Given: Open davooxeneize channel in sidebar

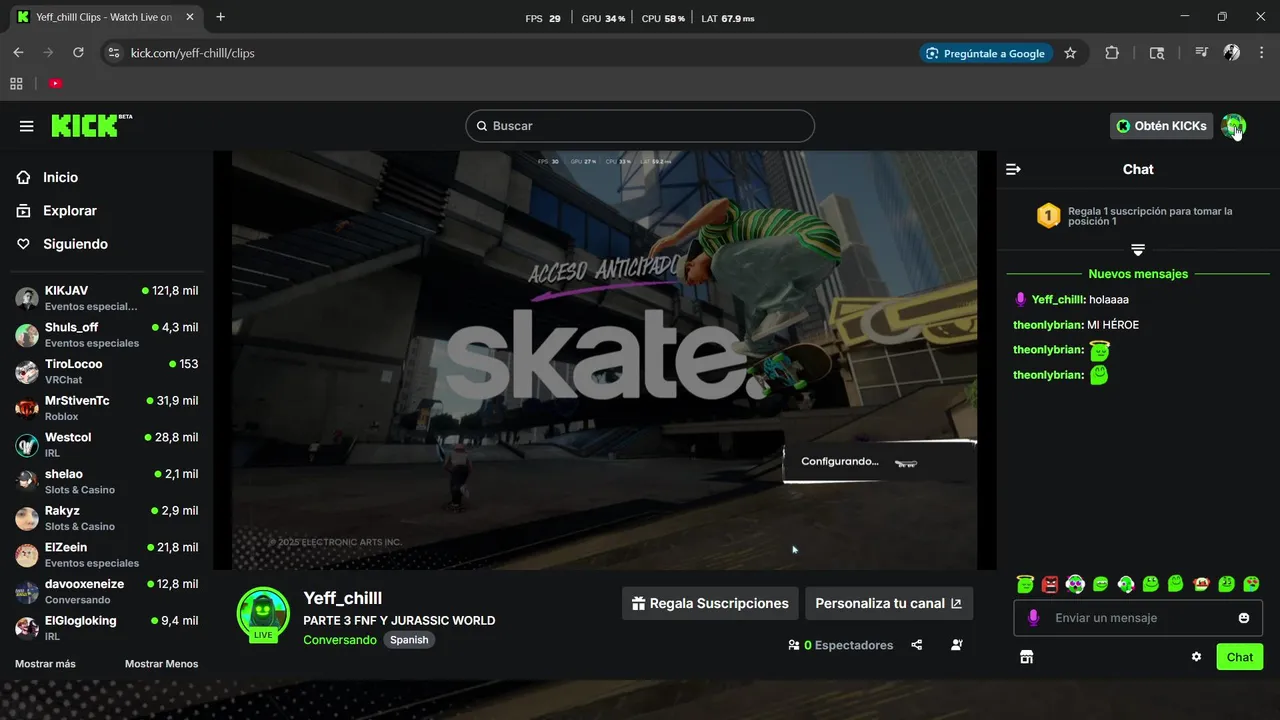Looking at the screenshot, I should click(x=106, y=591).
